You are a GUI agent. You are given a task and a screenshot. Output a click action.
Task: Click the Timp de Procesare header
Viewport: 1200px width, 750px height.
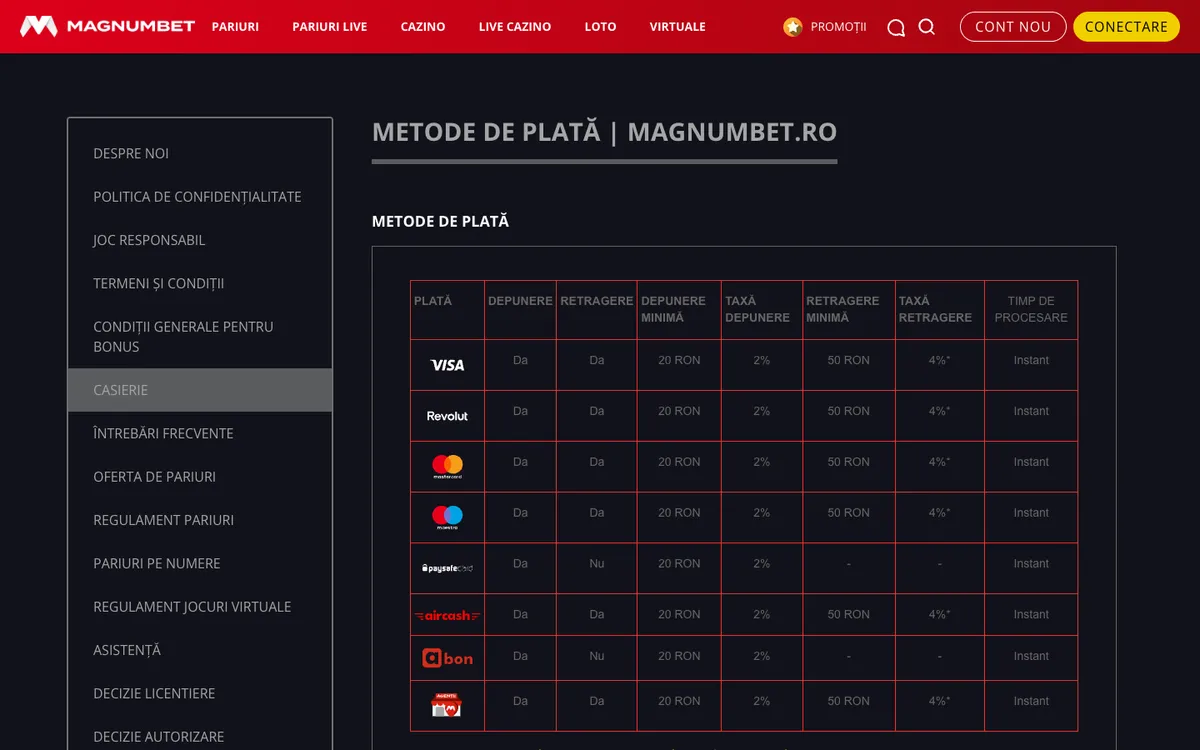click(1031, 309)
